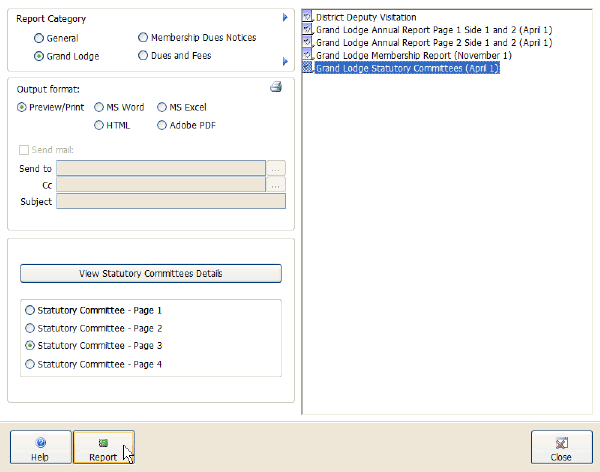Viewport: 600px width, 472px height.
Task: Click the Annual Report Page 2 icon
Action: [x=308, y=43]
